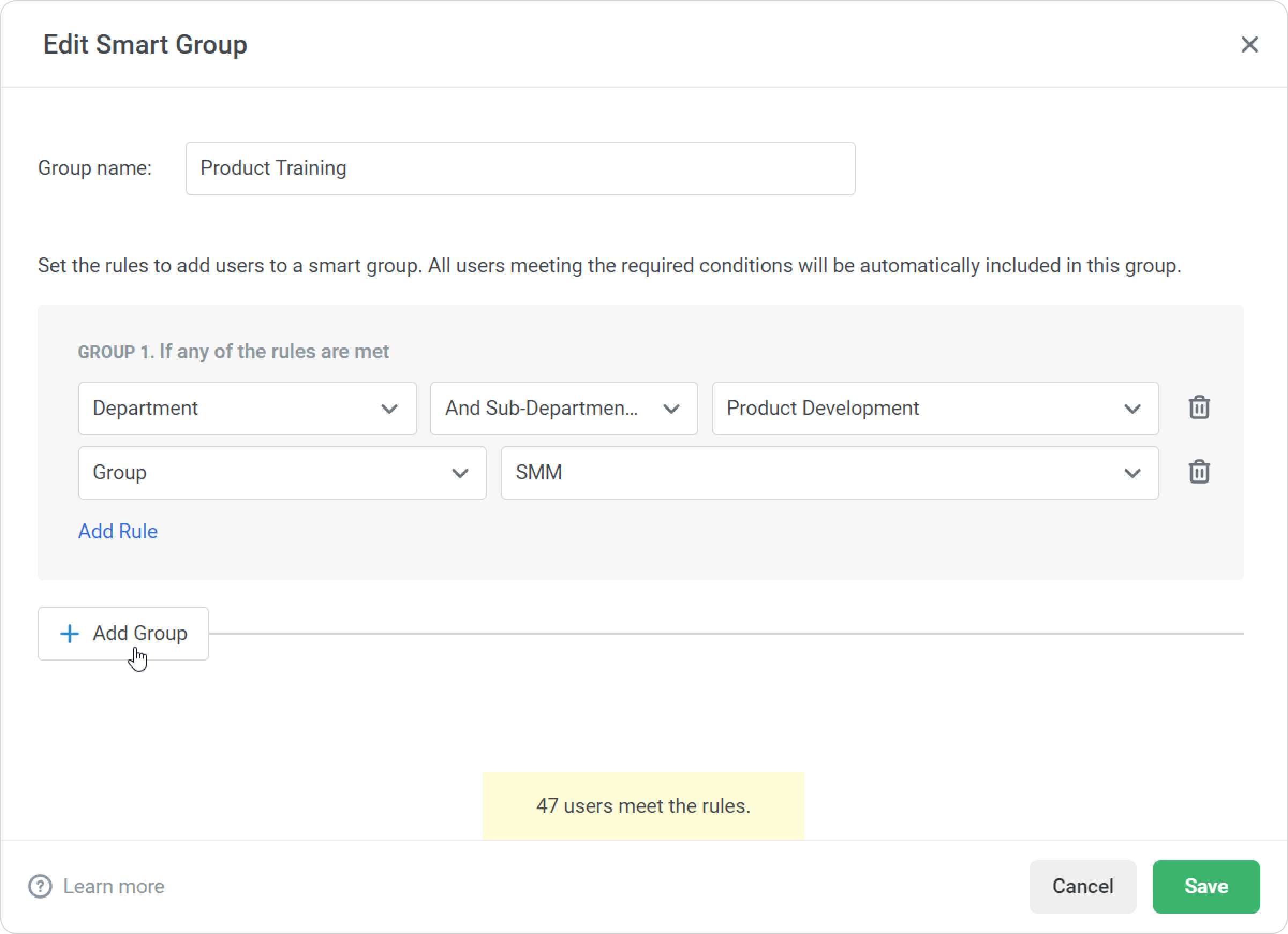This screenshot has width=1288, height=934.
Task: Expand the Product Development value dropdown
Action: pyautogui.click(x=935, y=408)
